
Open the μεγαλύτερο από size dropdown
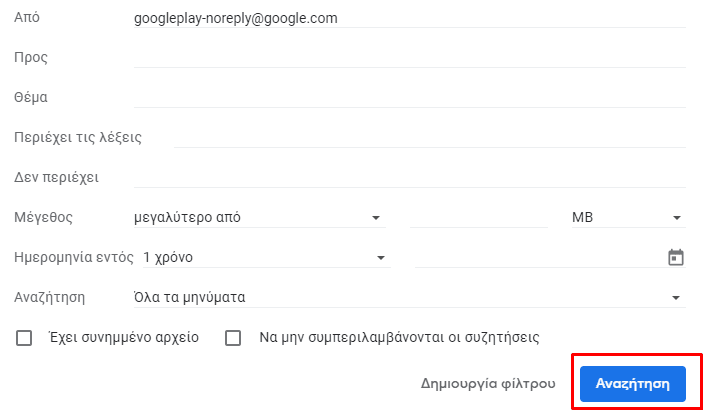260,217
